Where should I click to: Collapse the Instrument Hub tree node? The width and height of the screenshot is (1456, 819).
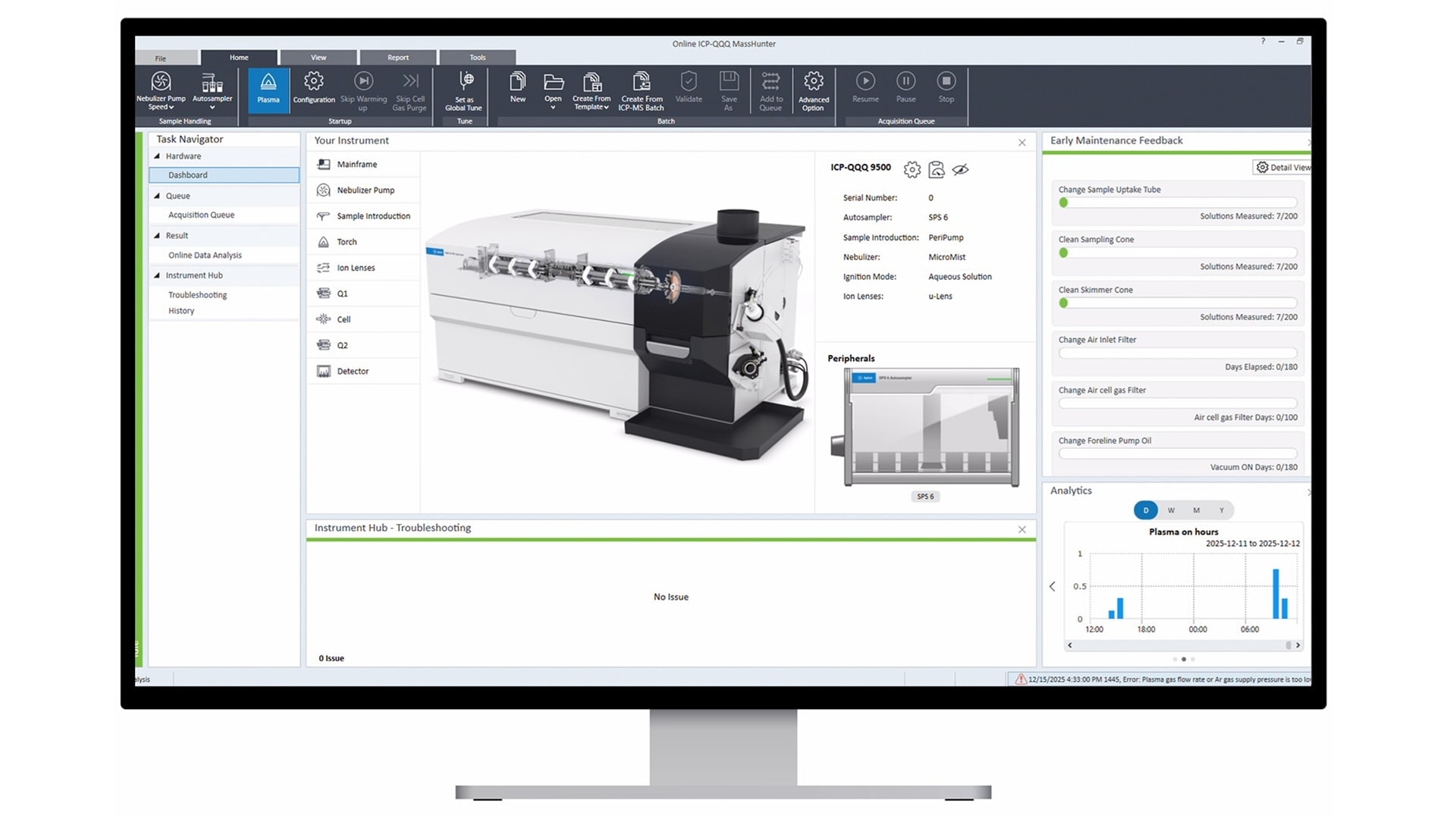(157, 275)
